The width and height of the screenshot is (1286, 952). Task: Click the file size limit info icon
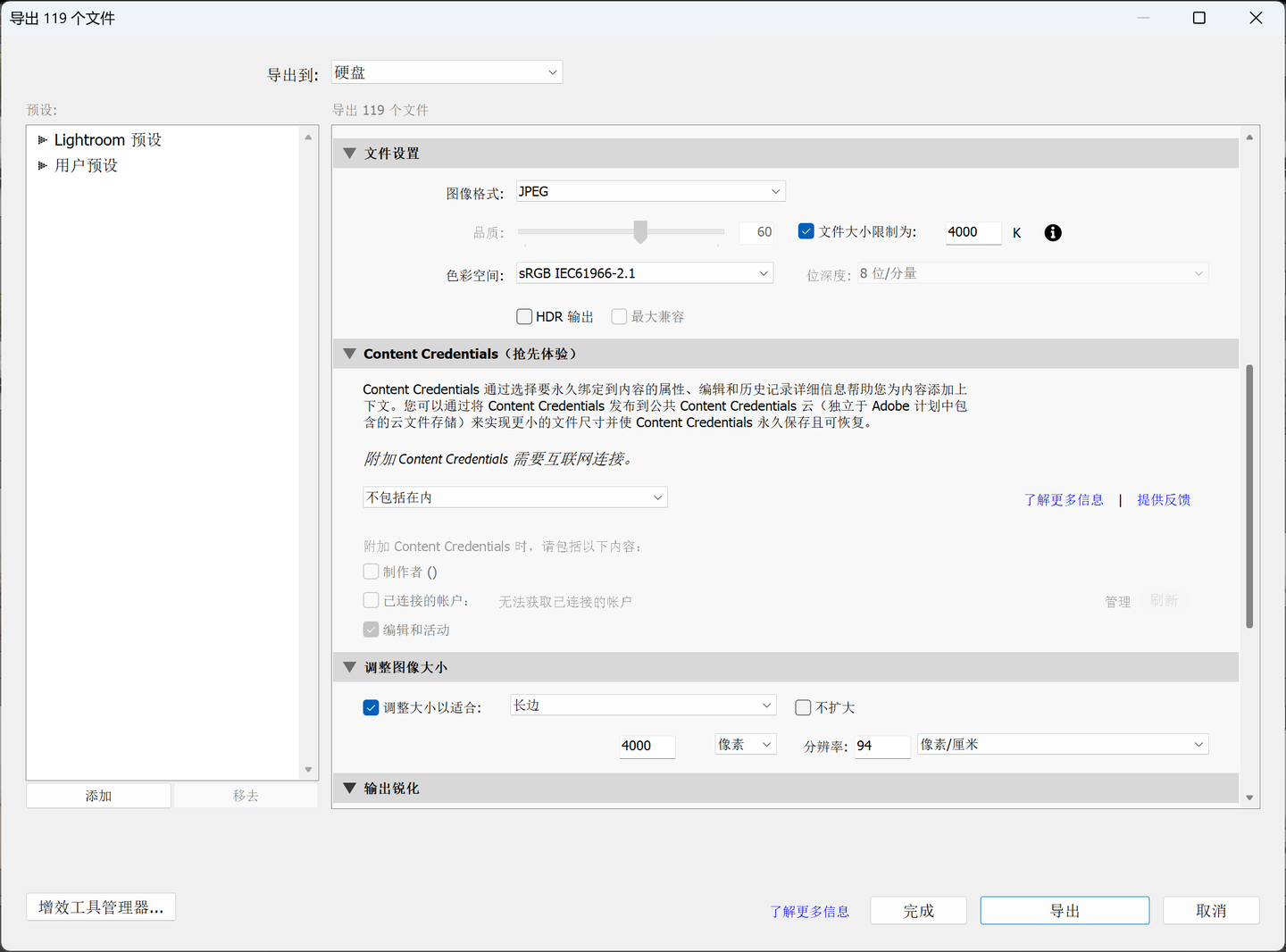click(x=1053, y=232)
